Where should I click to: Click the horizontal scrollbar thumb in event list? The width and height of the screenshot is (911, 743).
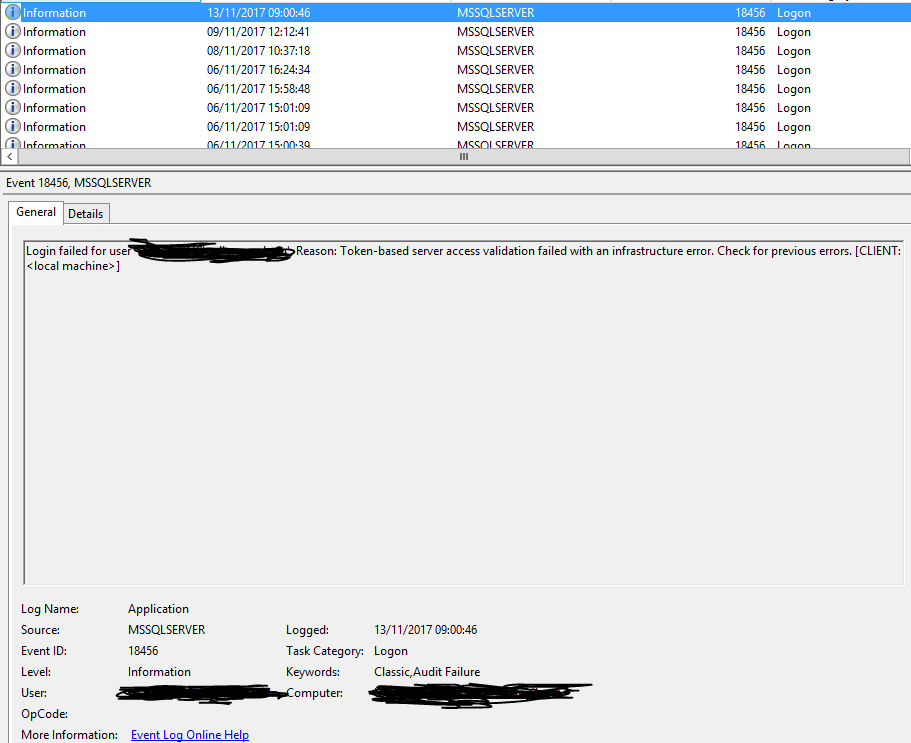click(x=463, y=156)
